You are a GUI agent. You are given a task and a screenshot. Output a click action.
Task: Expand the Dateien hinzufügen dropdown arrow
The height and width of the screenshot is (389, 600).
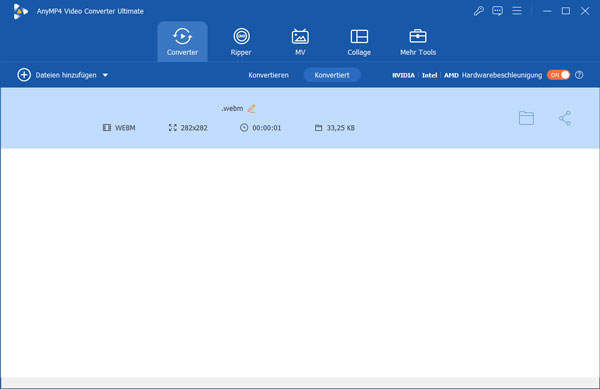tap(105, 75)
